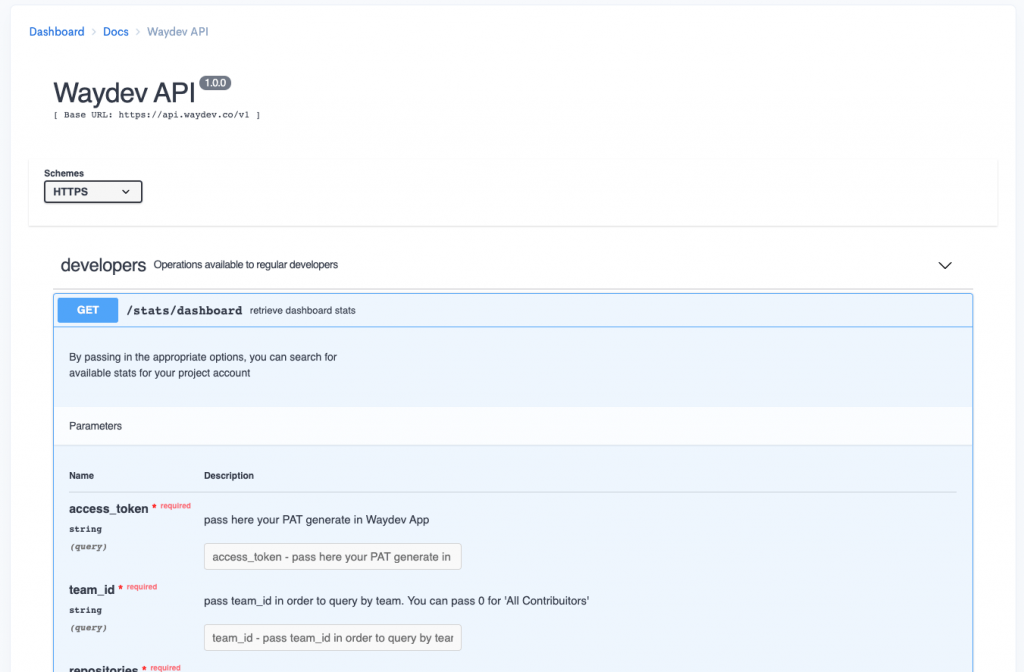Click the Waydev API page title
The image size is (1024, 672).
pyautogui.click(x=124, y=93)
